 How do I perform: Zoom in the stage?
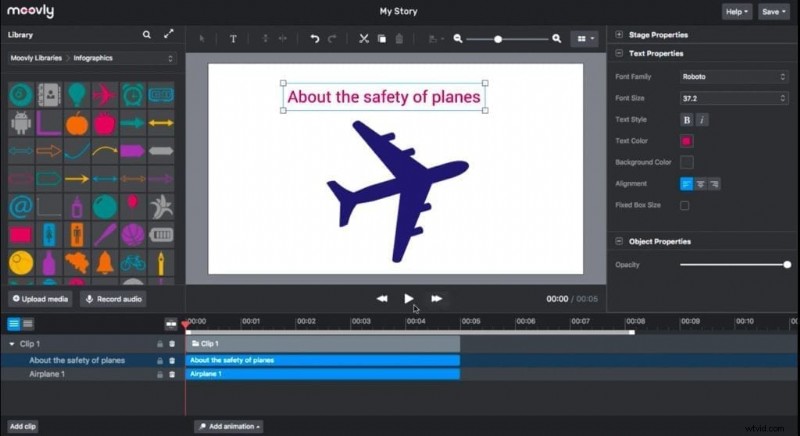click(557, 39)
